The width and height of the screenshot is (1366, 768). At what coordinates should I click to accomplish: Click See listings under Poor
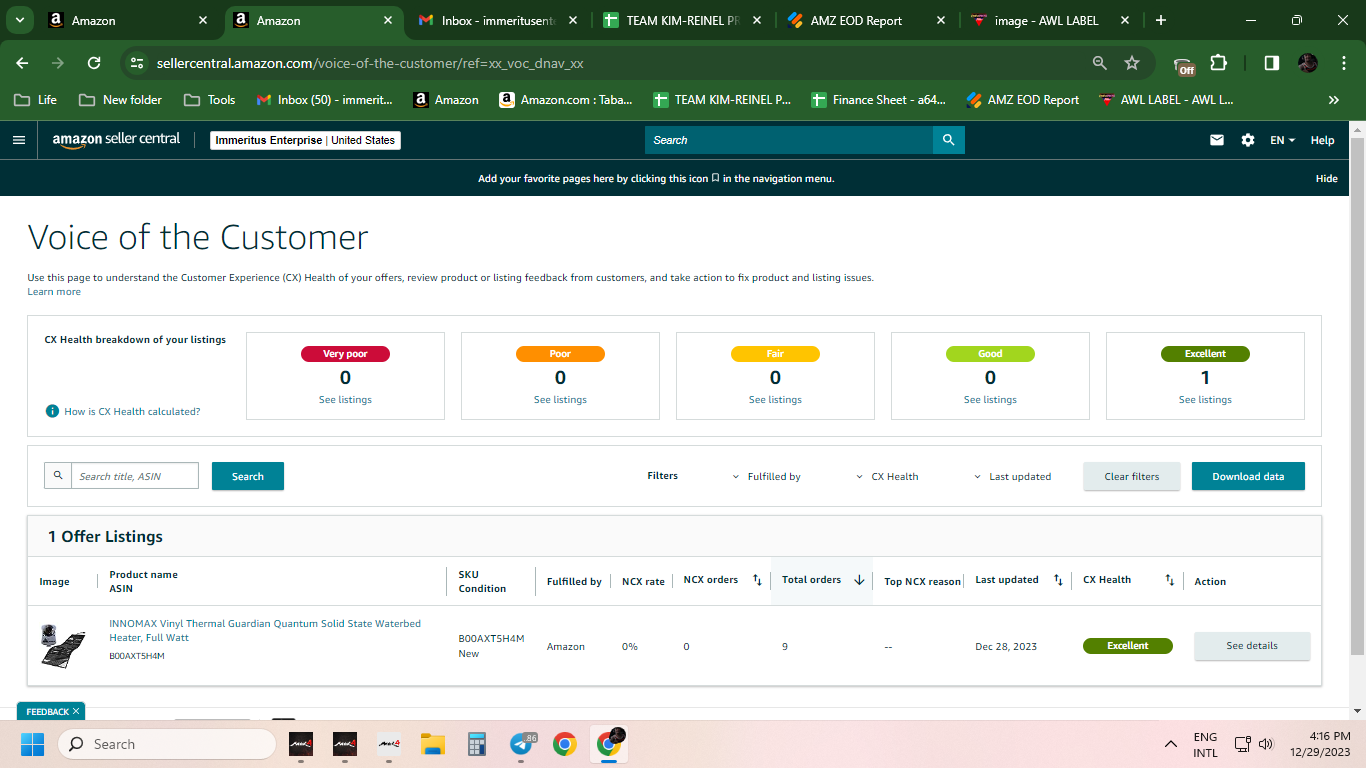pos(560,400)
